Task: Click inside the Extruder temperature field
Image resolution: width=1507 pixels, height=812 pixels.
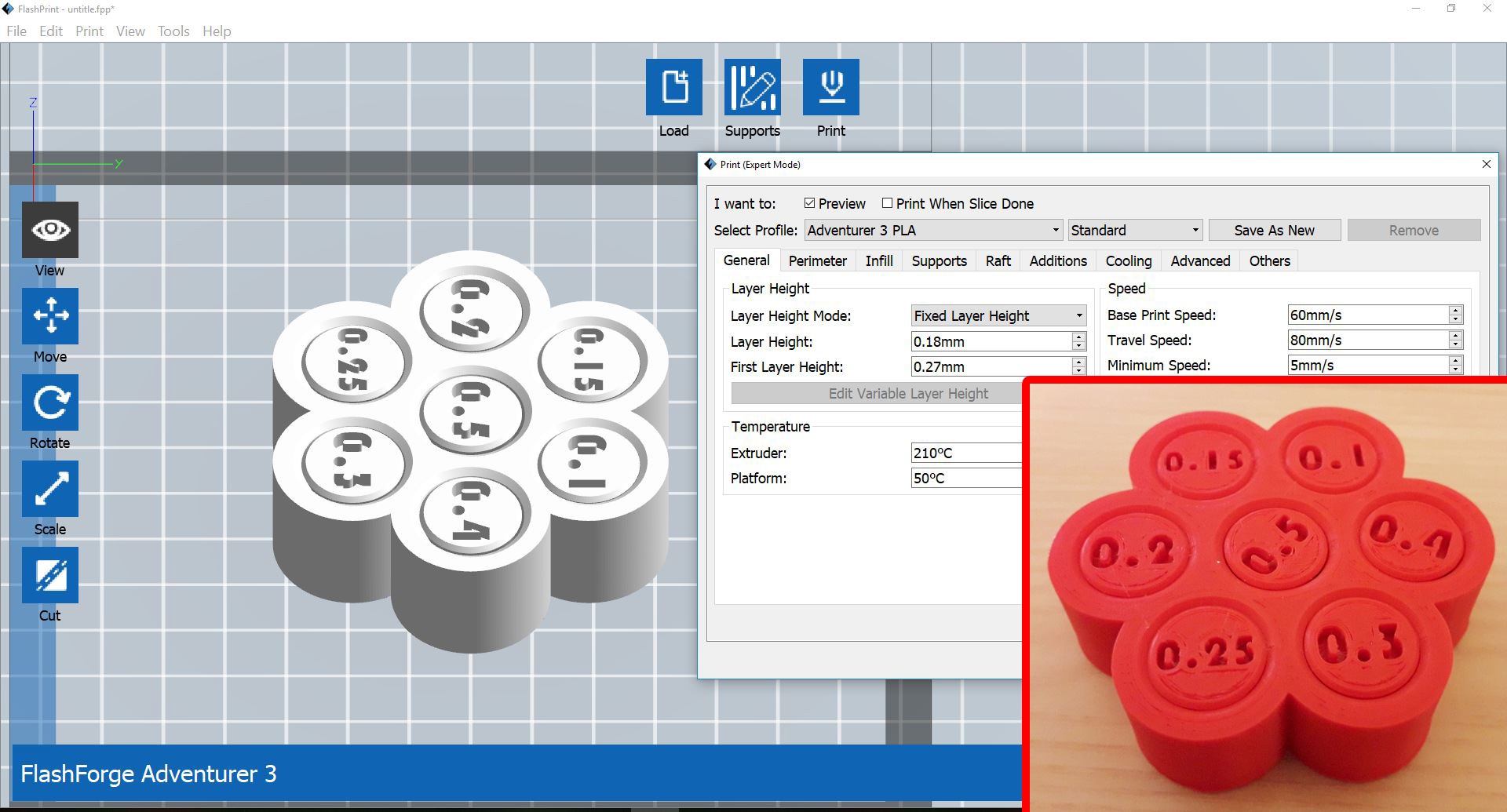Action: tap(965, 453)
